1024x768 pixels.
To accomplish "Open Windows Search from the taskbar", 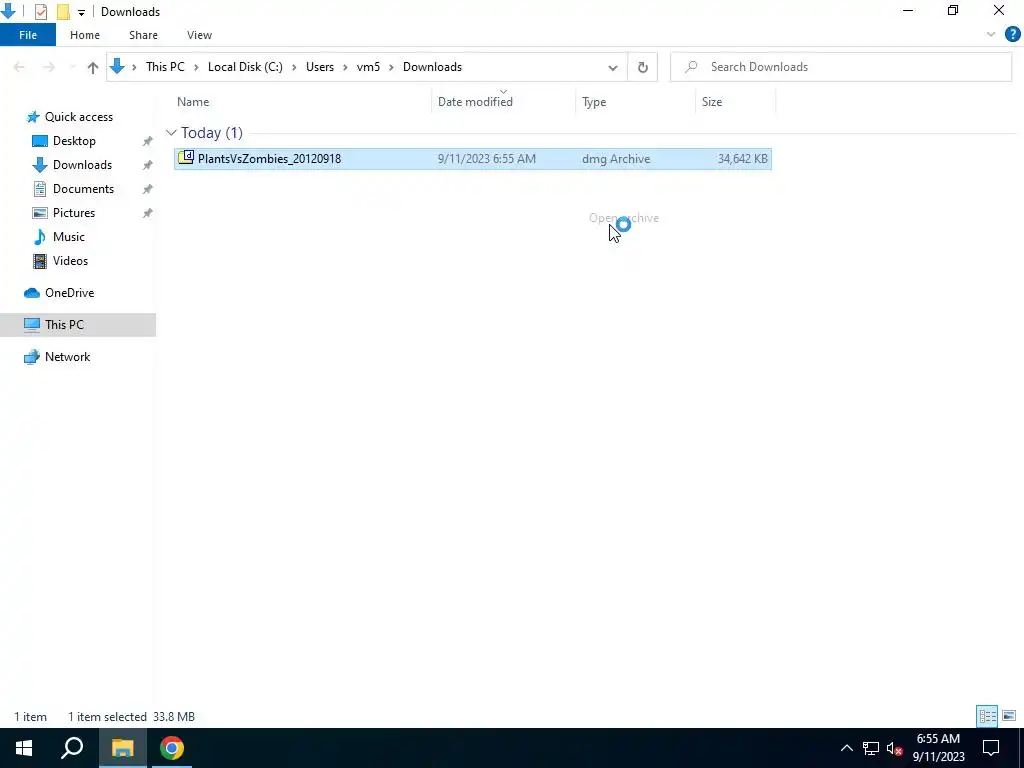I will tap(72, 748).
